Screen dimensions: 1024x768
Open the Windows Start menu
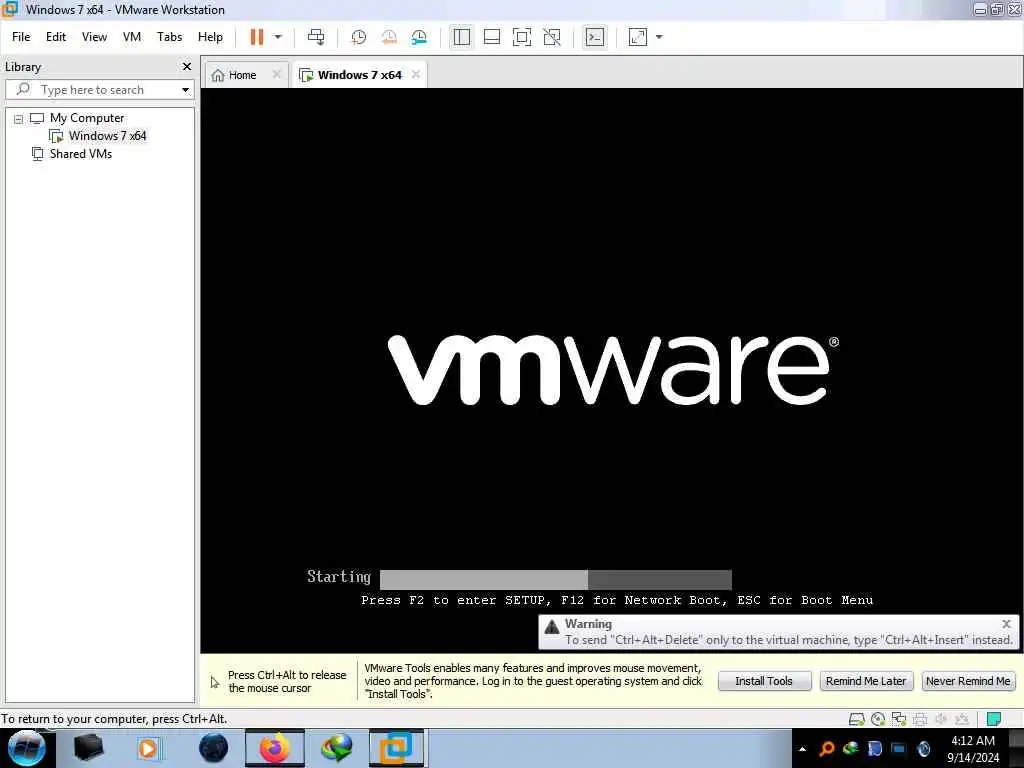(x=27, y=748)
